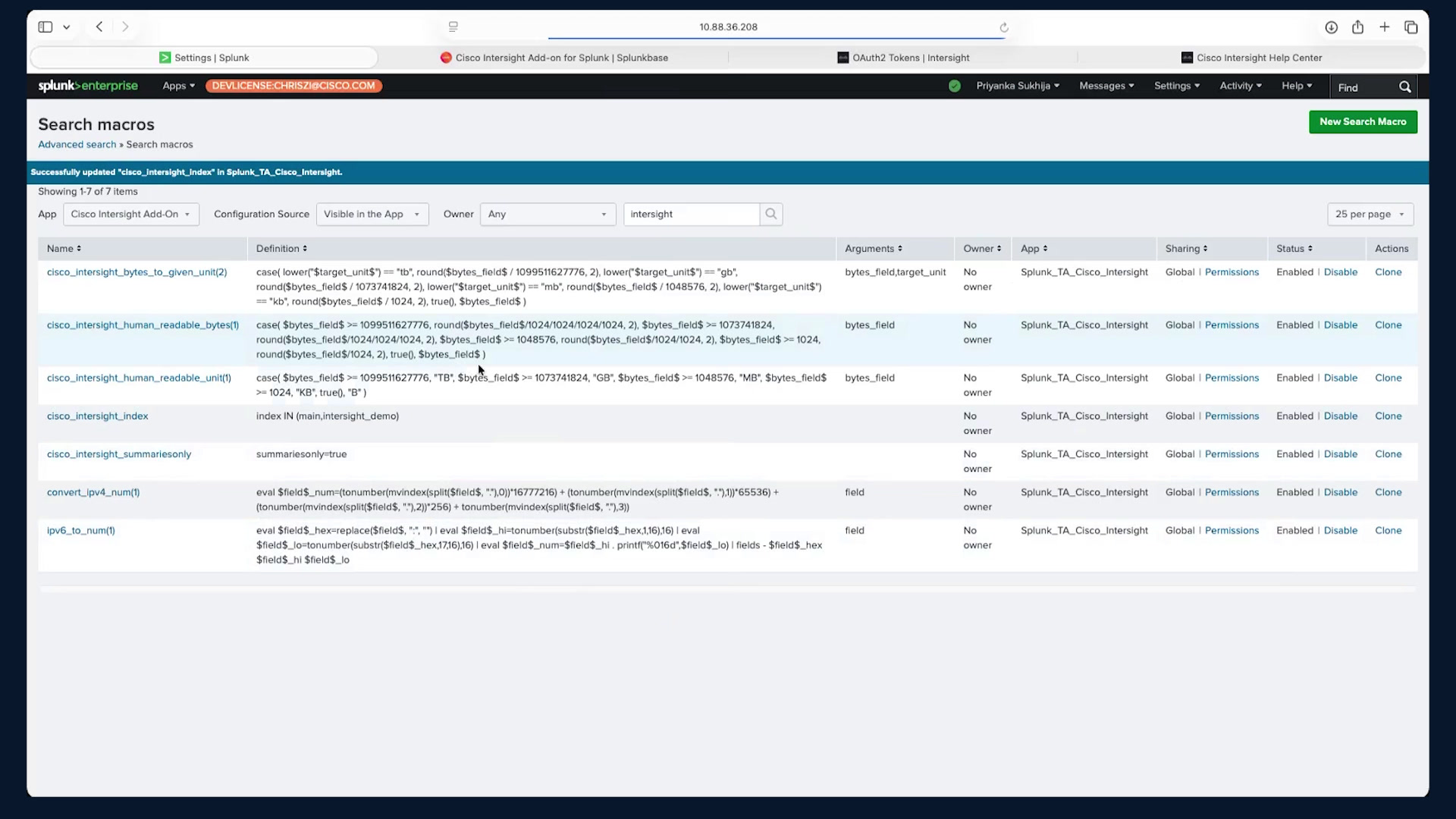Screen dimensions: 1456x819
Task: Switch to the Cisco Intersight Add-on Splunkbase tab
Action: (554, 58)
